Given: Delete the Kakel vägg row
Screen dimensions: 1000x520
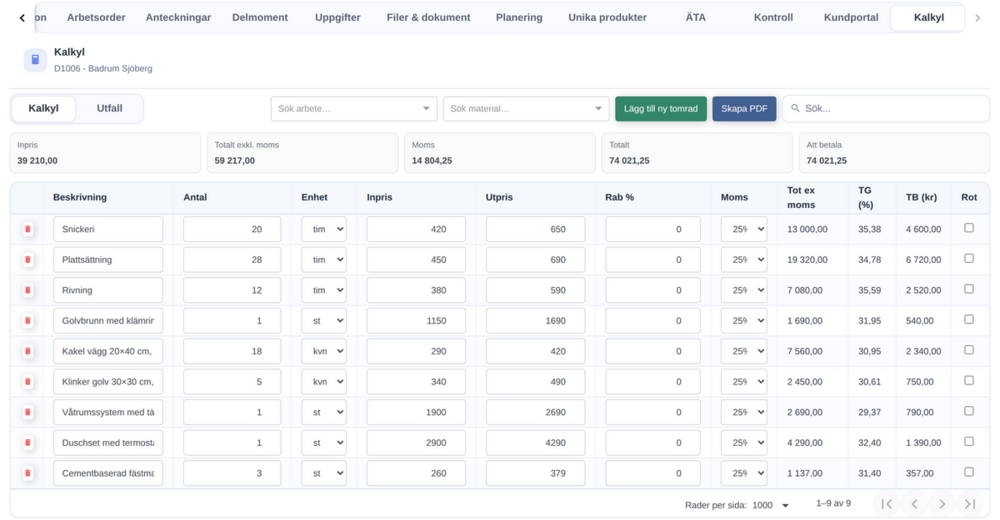Looking at the screenshot, I should pyautogui.click(x=27, y=351).
